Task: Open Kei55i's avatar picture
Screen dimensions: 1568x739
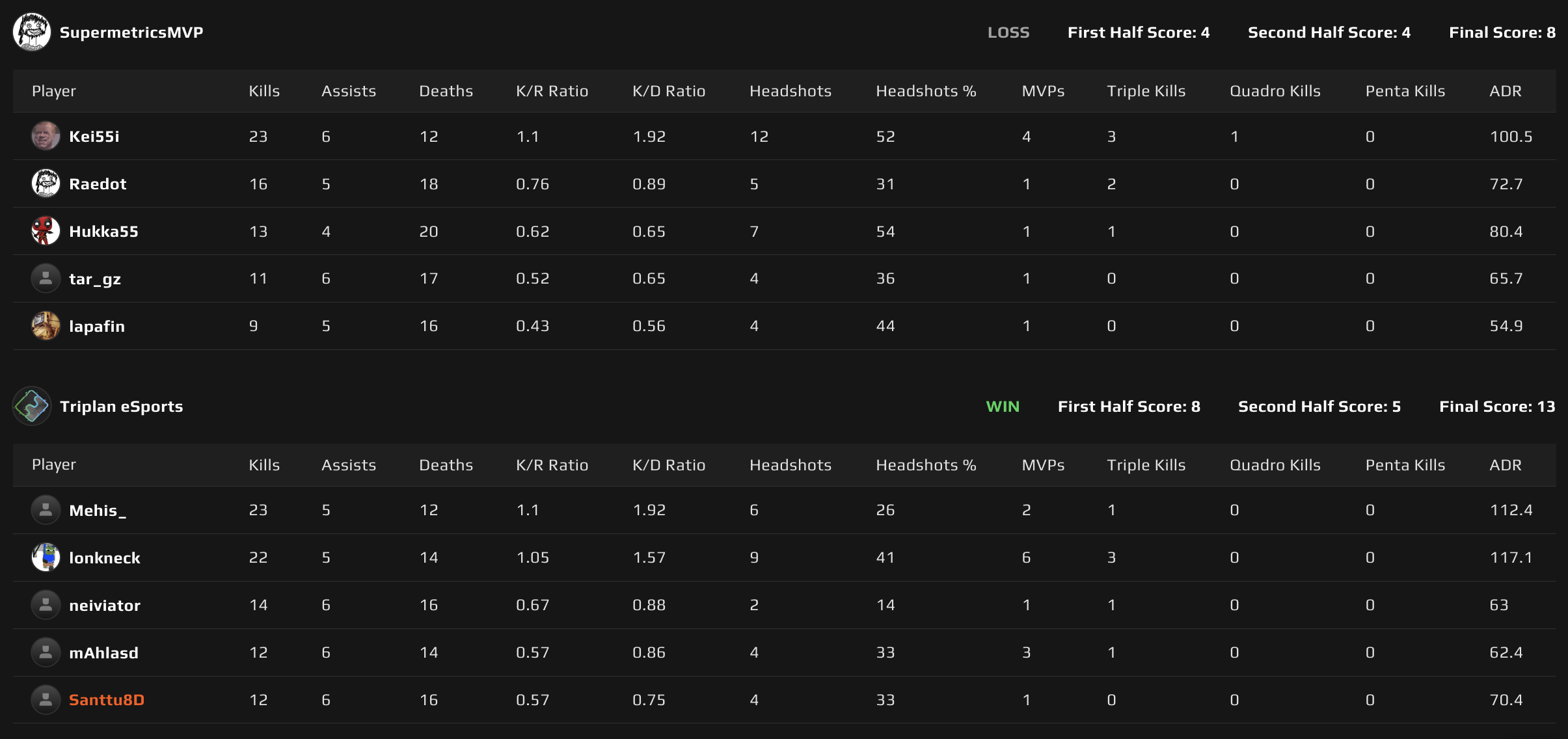Action: (45, 136)
